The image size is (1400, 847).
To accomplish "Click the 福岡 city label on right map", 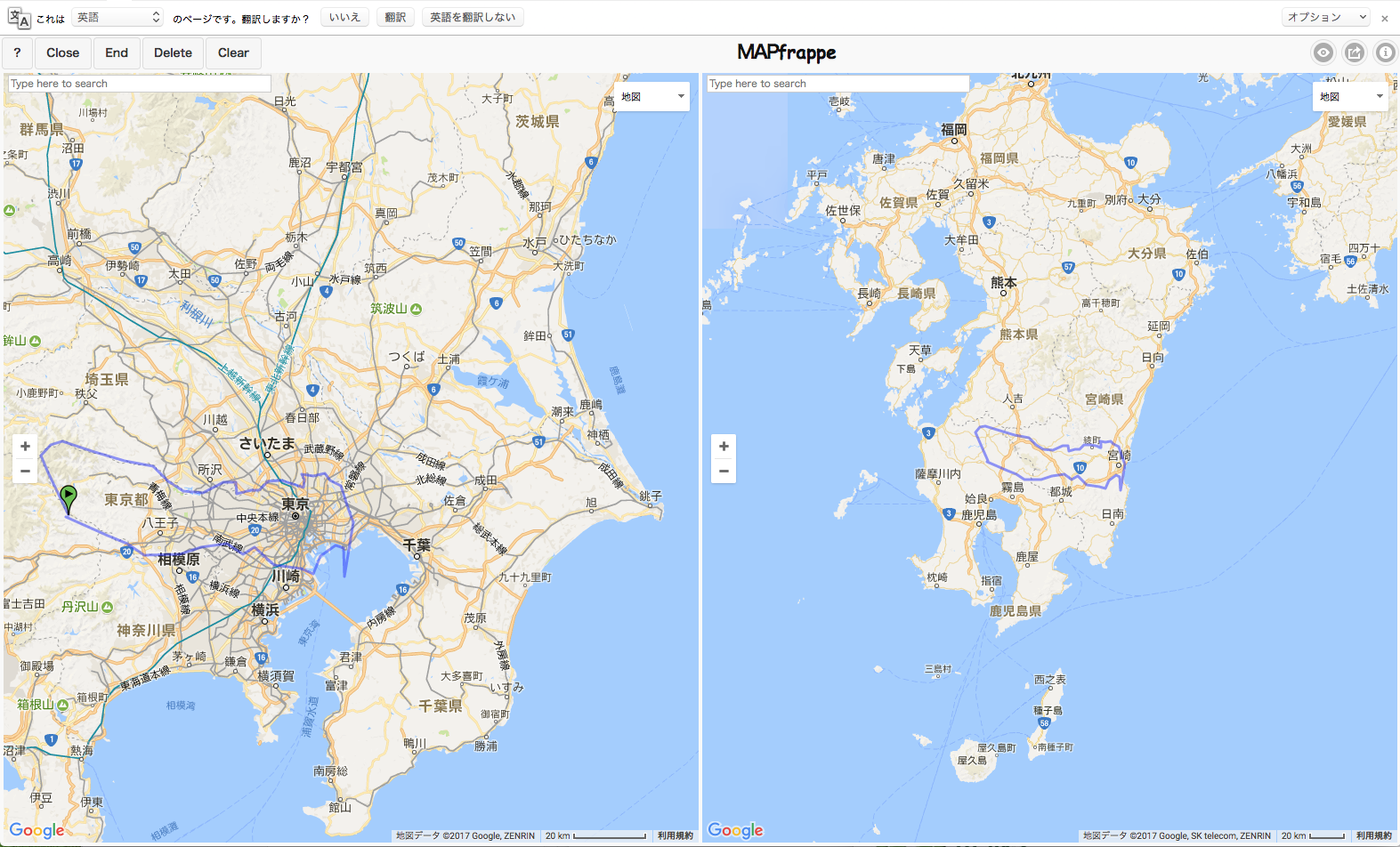I will click(954, 130).
